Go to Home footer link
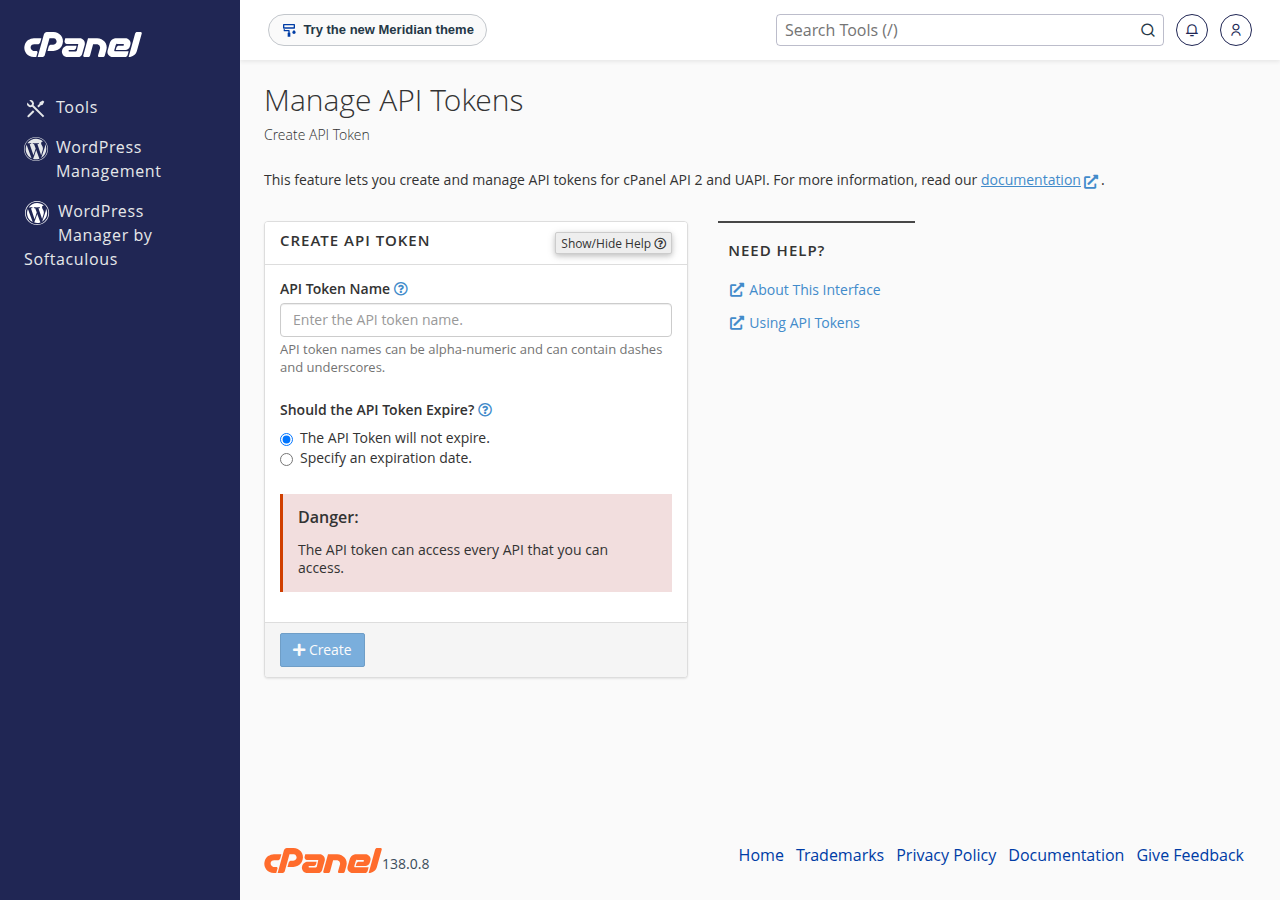The image size is (1280, 900). 761,855
